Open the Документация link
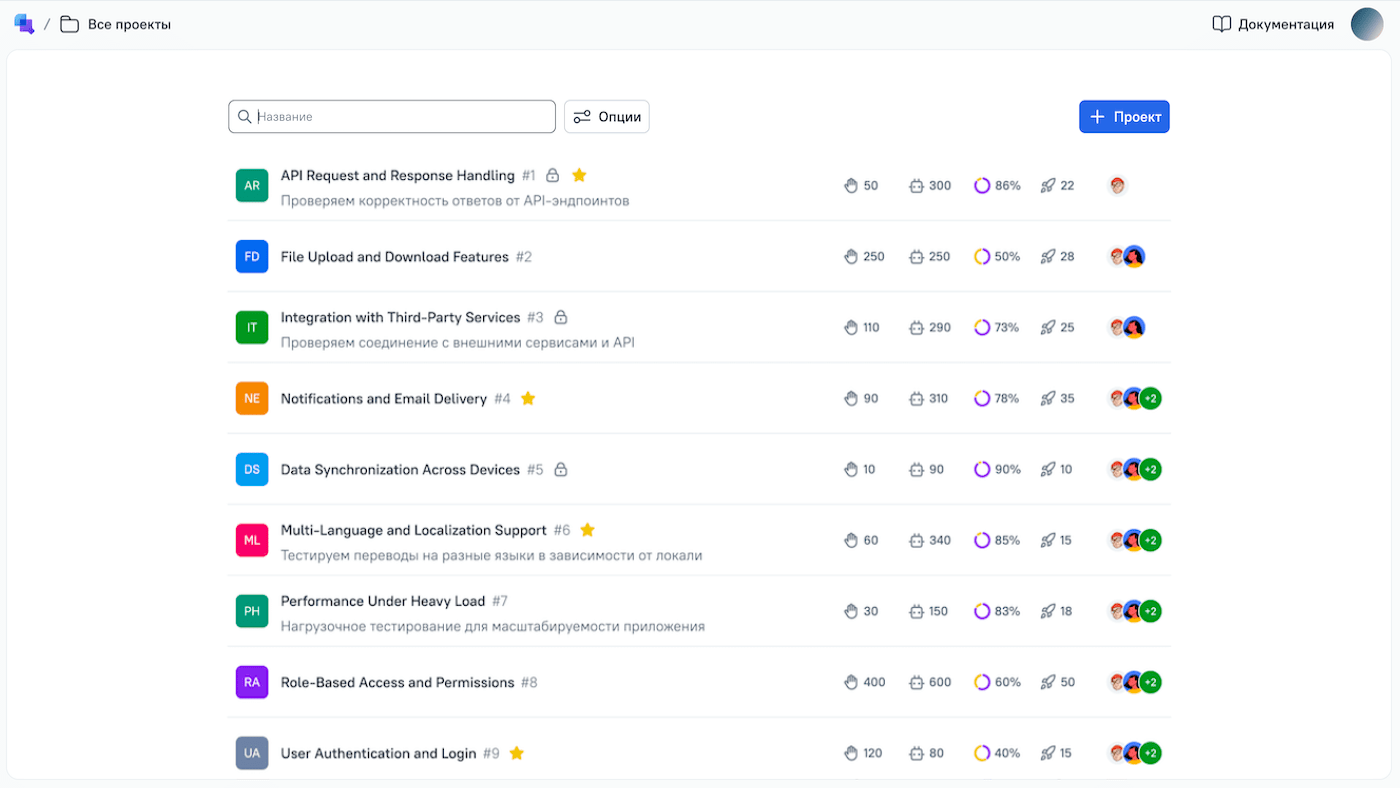Screen dimensions: 1400x788 point(1285,24)
